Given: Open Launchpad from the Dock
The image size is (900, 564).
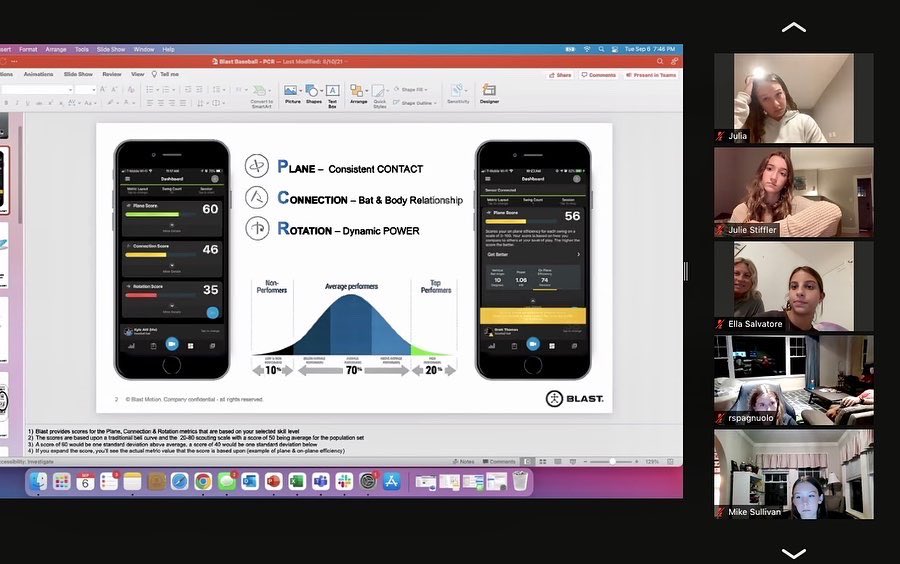Looking at the screenshot, I should click(61, 481).
